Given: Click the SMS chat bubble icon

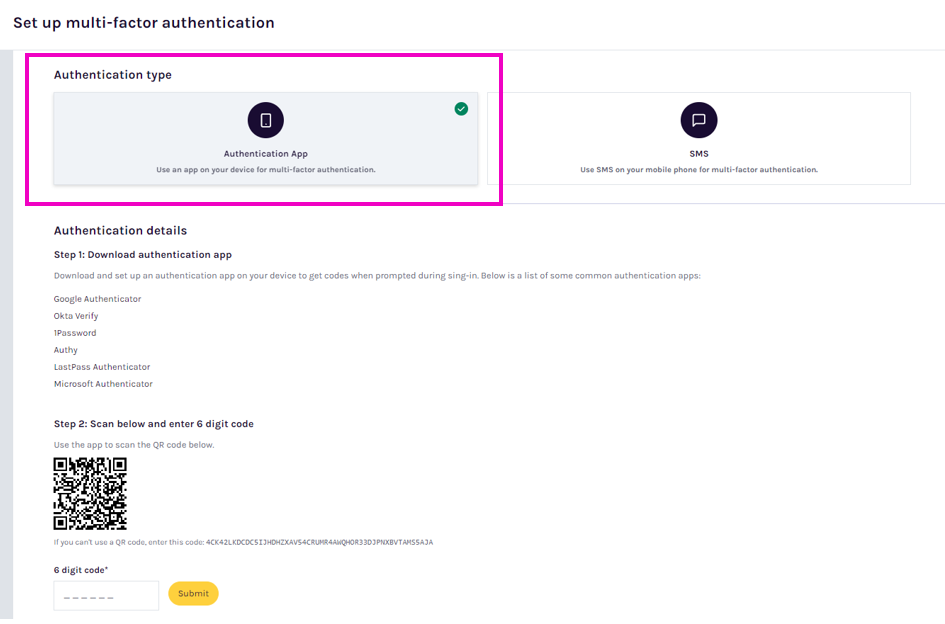Looking at the screenshot, I should [698, 120].
